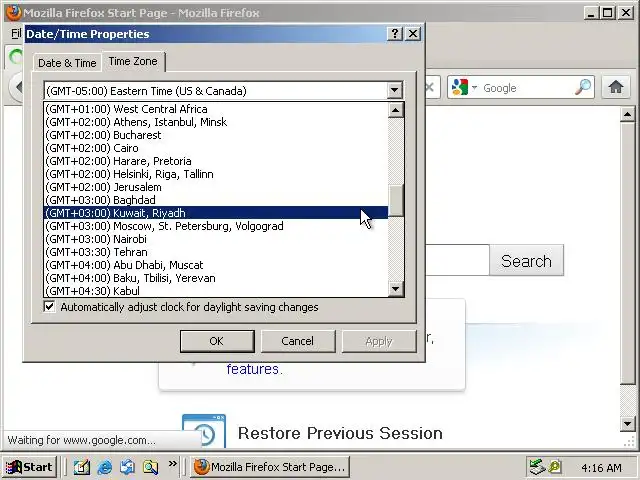This screenshot has height=480, width=640.
Task: Activate Mozilla Firefox Start Page taskbar button
Action: [270, 467]
